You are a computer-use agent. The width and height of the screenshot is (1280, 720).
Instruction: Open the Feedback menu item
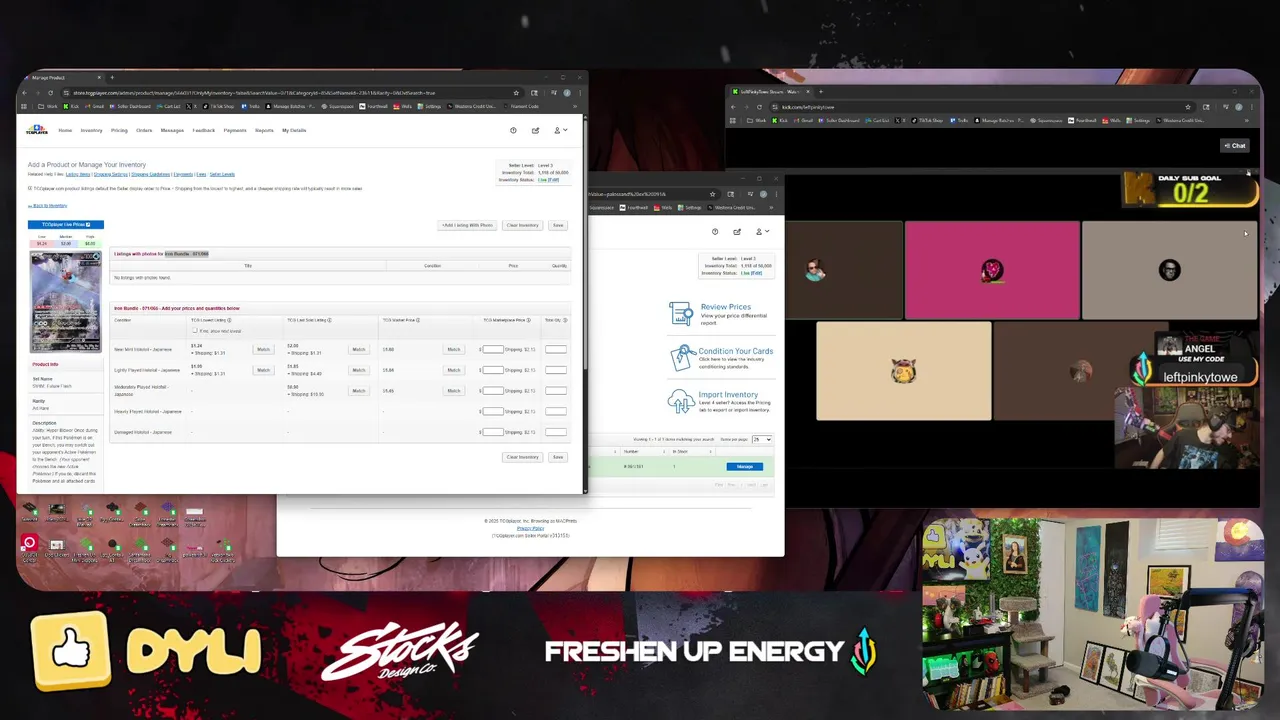coord(204,130)
